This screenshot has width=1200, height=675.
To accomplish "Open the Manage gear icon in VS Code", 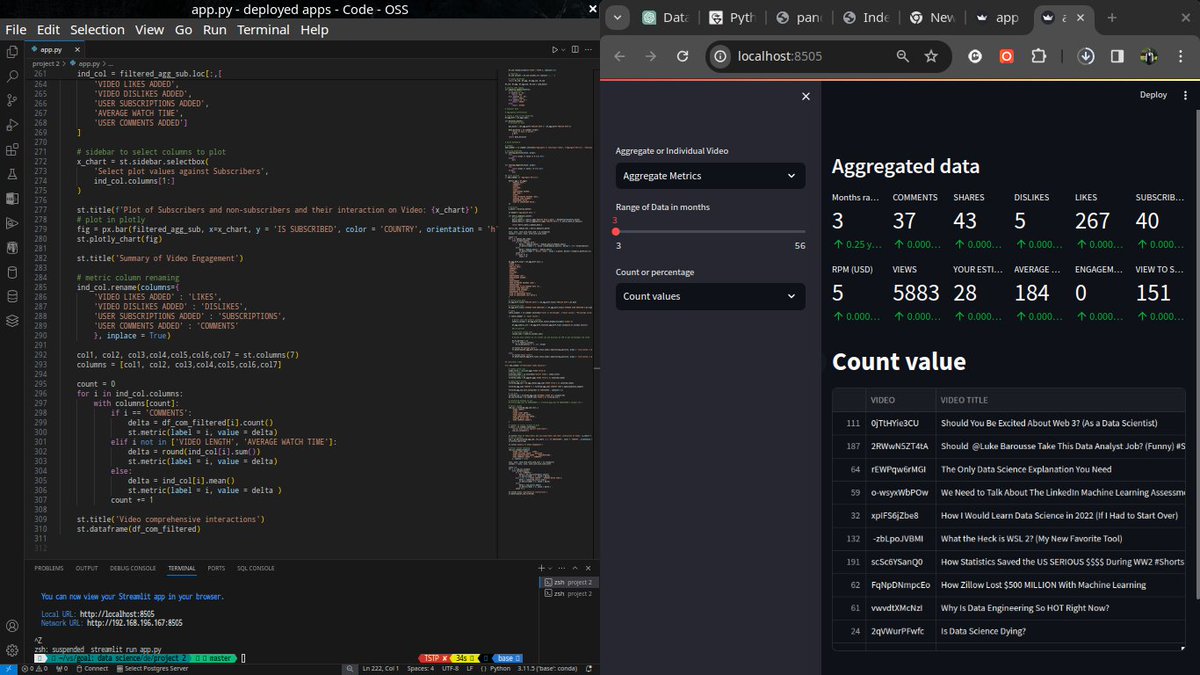I will (x=12, y=651).
